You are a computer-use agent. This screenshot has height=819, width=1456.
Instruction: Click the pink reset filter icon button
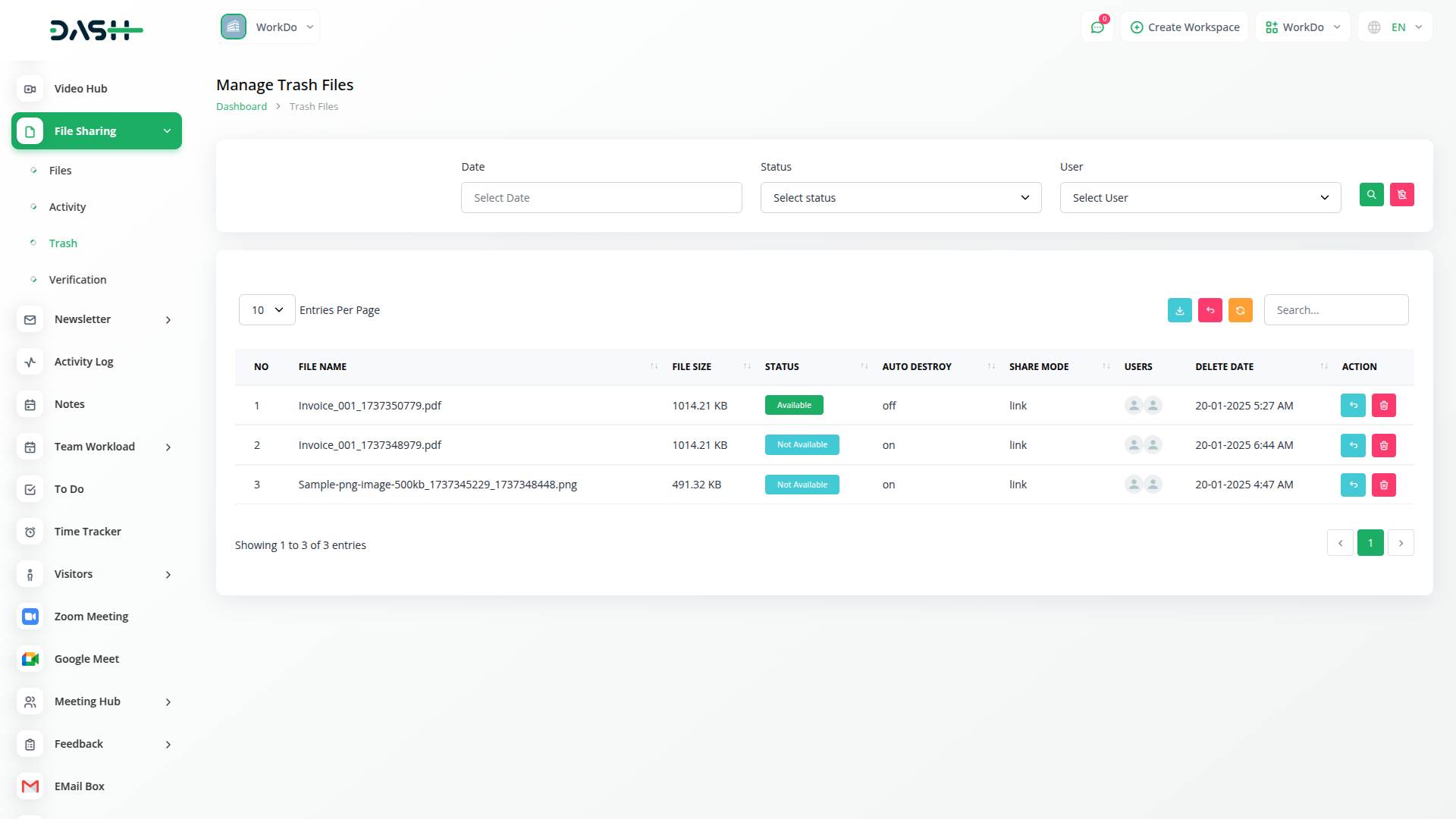click(x=1401, y=195)
